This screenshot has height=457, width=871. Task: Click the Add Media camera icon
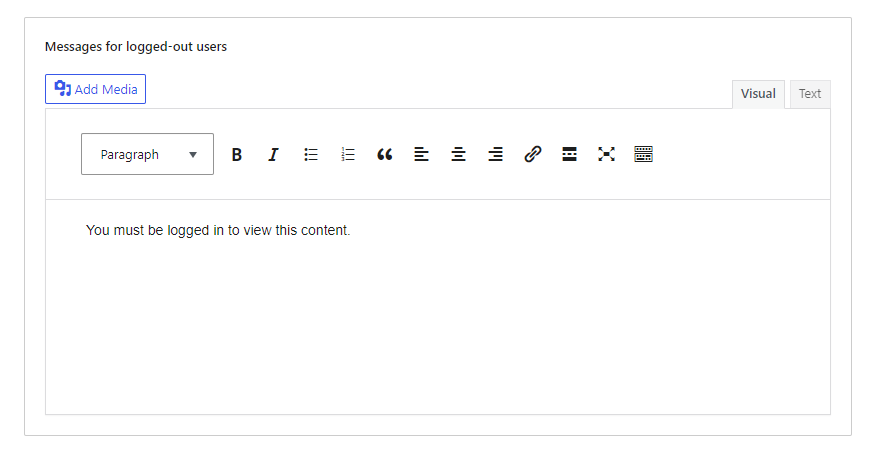coord(62,88)
